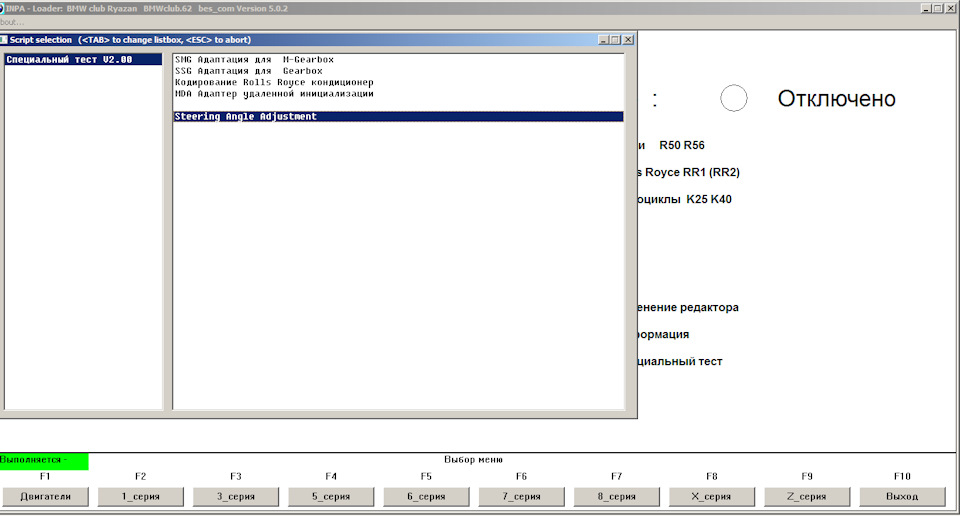Open the 6_серия F5 menu button

[426, 496]
